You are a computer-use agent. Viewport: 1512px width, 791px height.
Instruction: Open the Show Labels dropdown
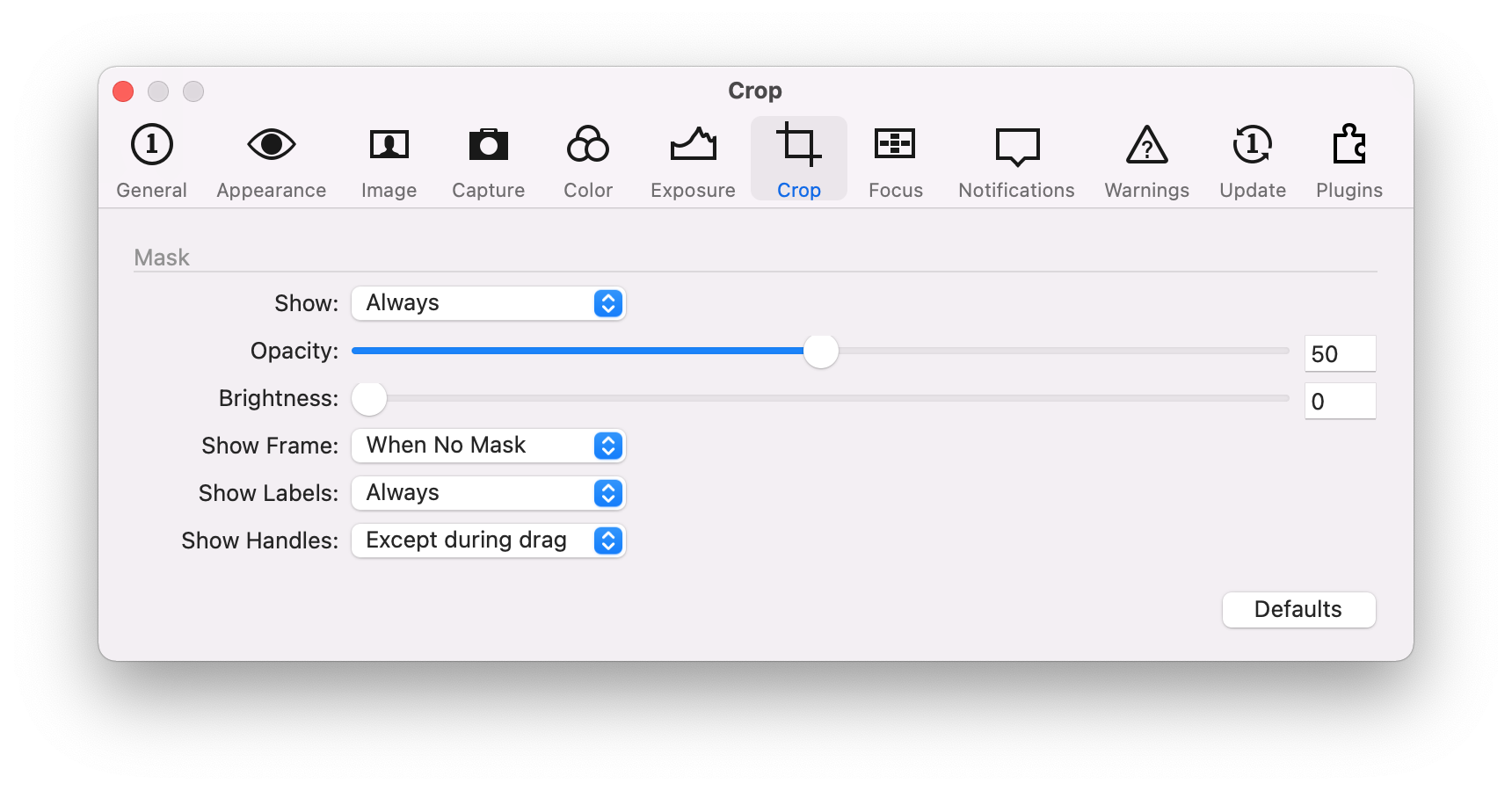(x=488, y=493)
